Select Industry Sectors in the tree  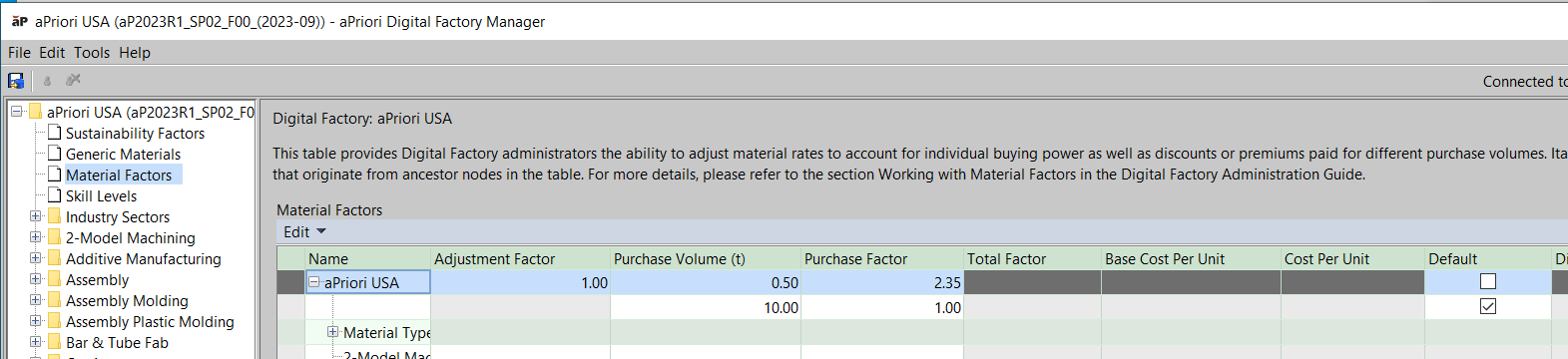pyautogui.click(x=118, y=216)
